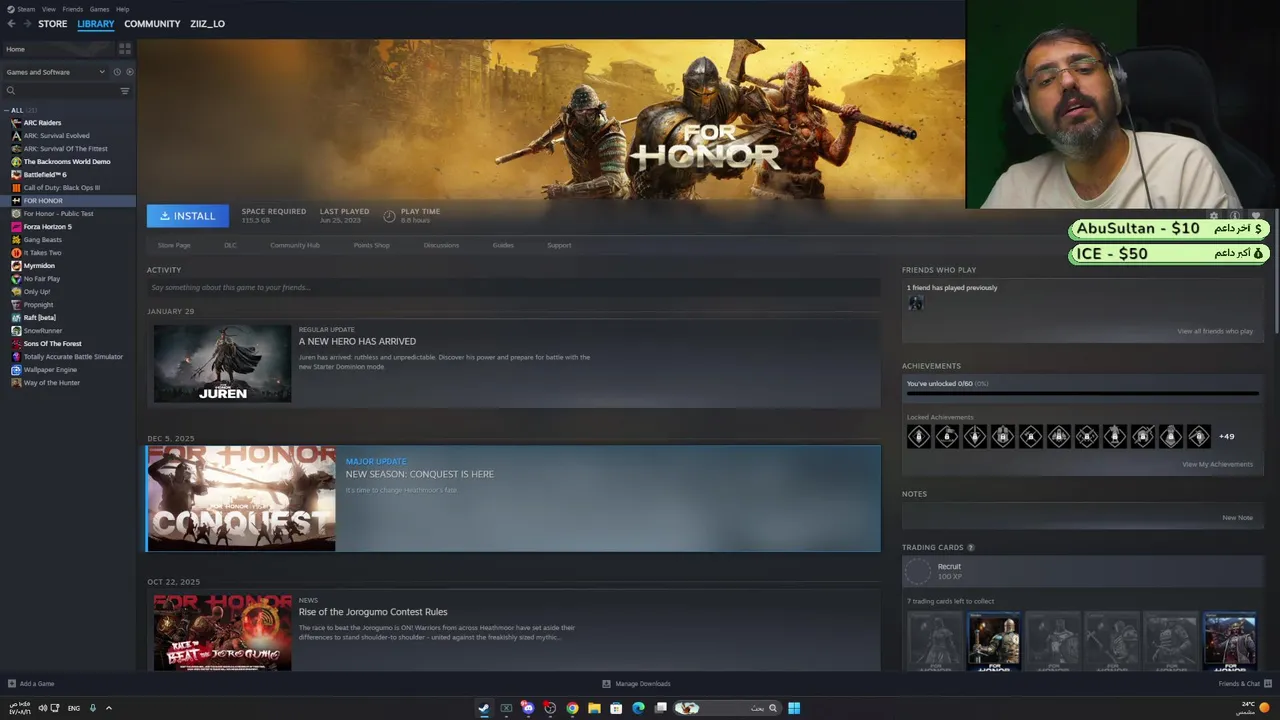
Task: Select Sons Of The Forest in library
Action: pyautogui.click(x=53, y=344)
